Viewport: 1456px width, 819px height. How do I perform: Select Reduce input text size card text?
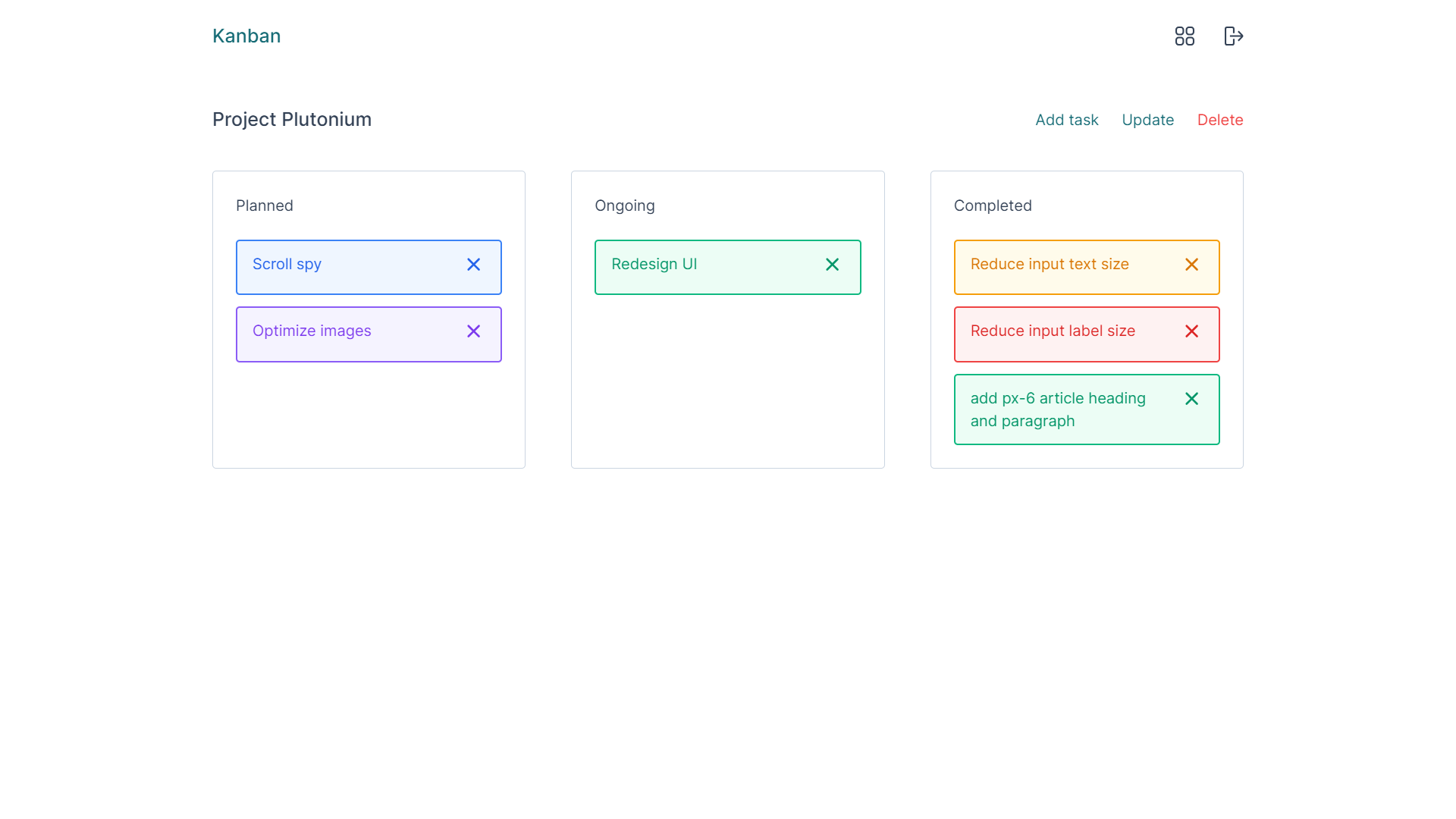1050,264
